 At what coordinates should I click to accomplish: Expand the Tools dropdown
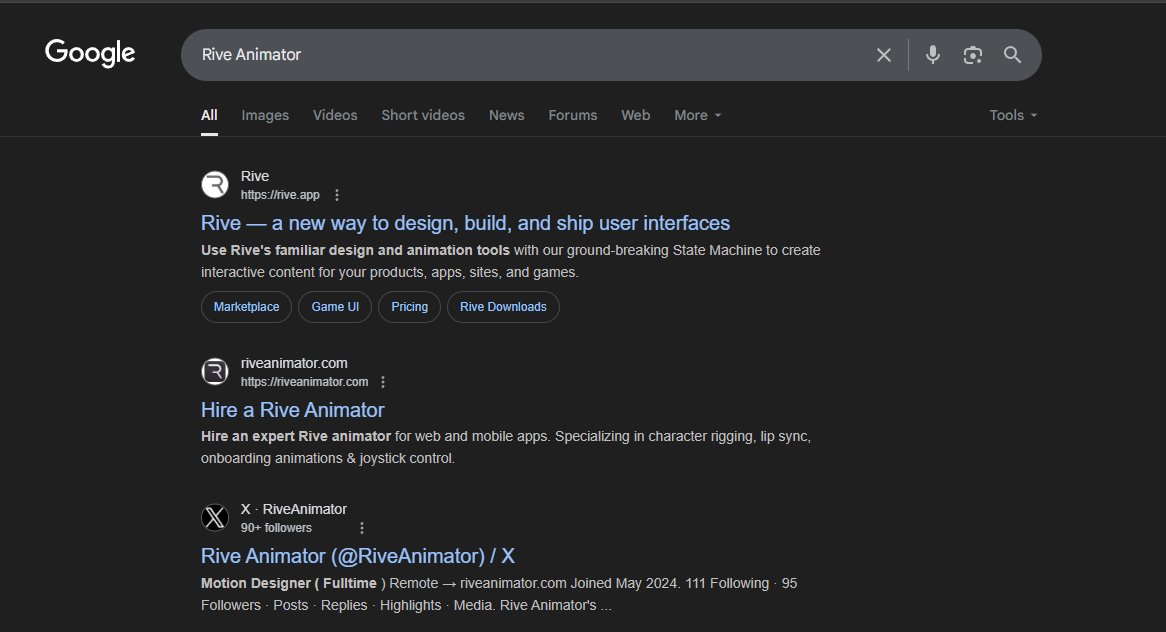tap(1013, 115)
